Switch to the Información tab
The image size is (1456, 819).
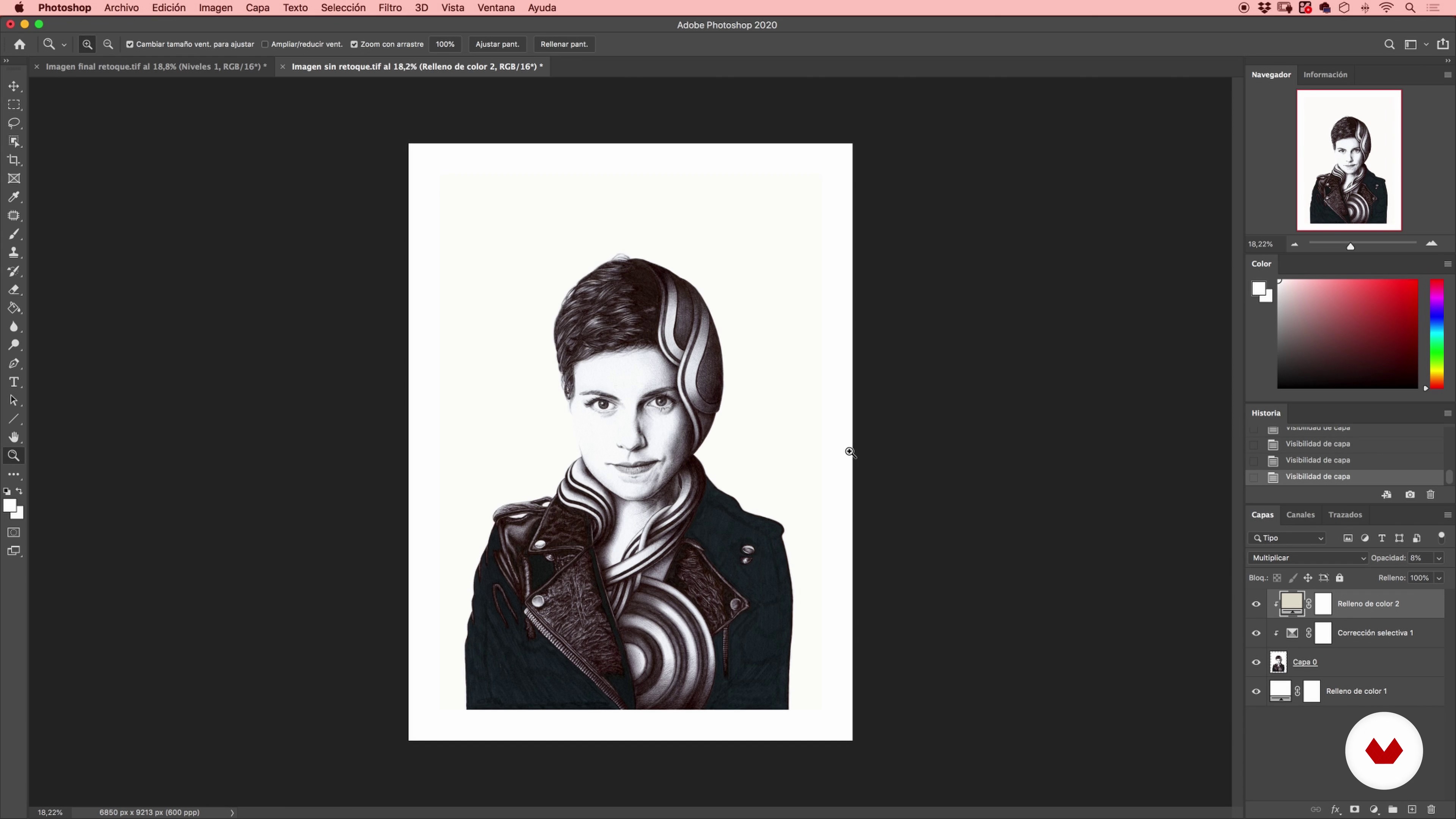1325,75
